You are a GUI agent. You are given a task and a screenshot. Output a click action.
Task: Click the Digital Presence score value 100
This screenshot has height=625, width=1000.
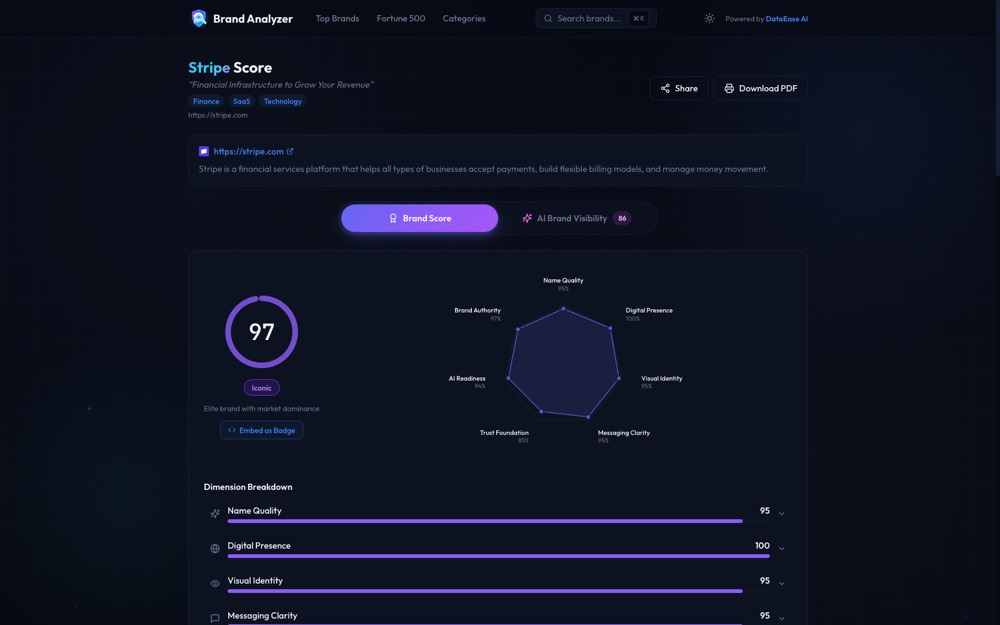coord(762,546)
